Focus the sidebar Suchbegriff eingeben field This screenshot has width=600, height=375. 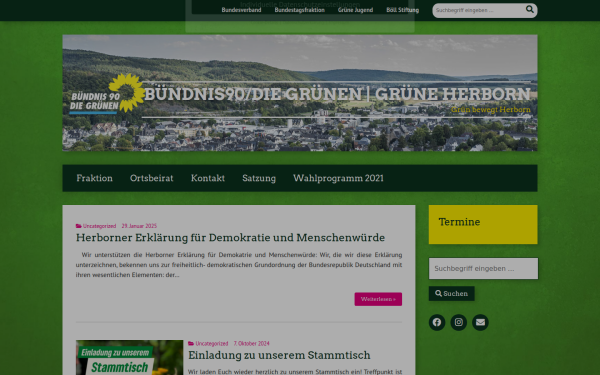pyautogui.click(x=483, y=269)
